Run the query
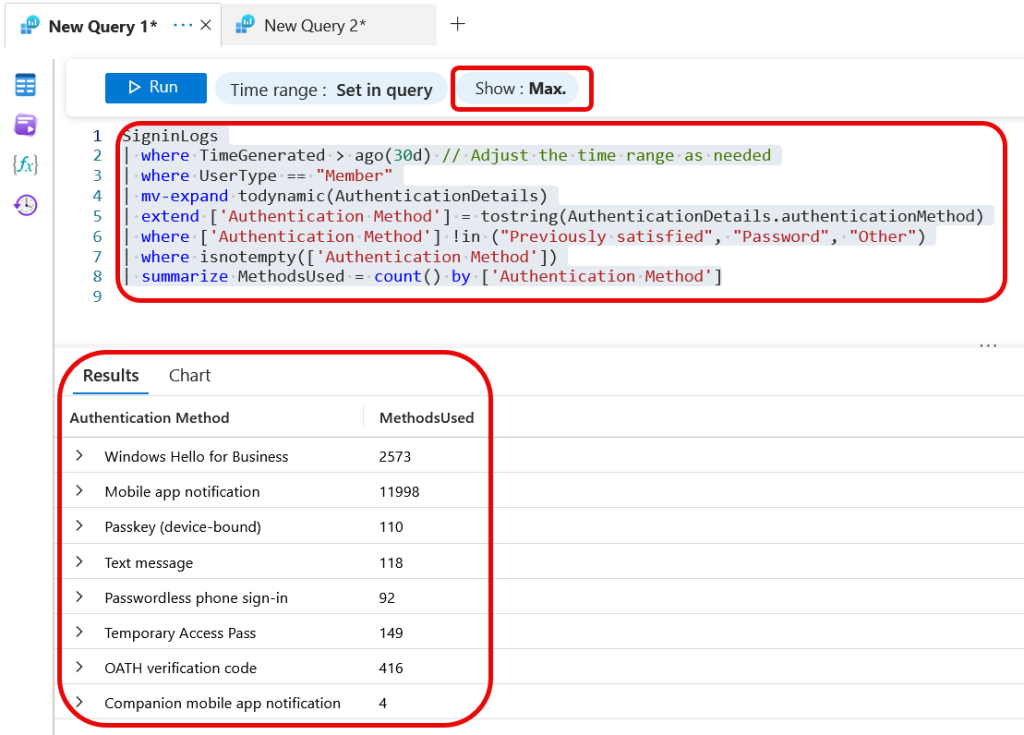Viewport: 1024px width, 735px height. (x=155, y=88)
